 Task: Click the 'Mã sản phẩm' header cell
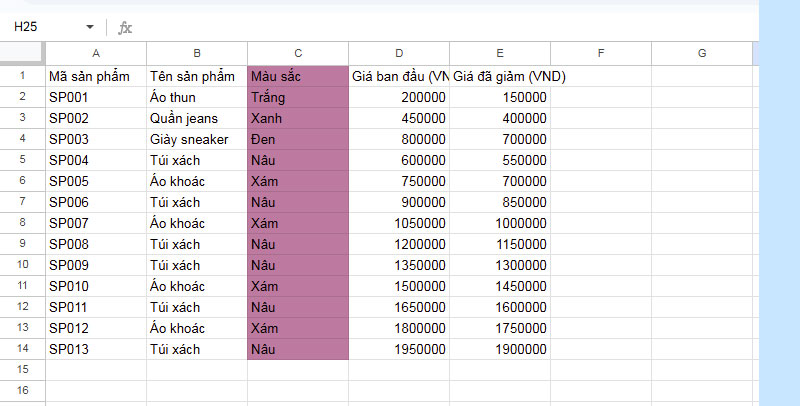[x=96, y=76]
